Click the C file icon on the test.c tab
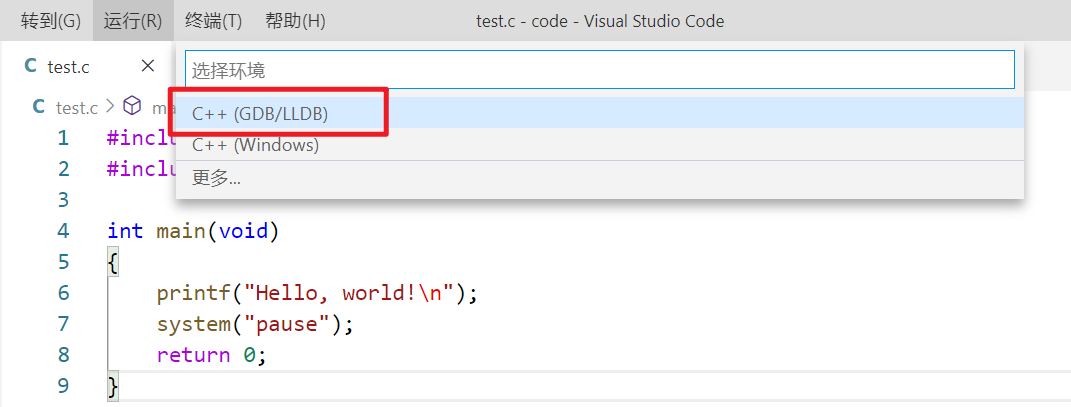The height and width of the screenshot is (407, 1071). [x=30, y=66]
